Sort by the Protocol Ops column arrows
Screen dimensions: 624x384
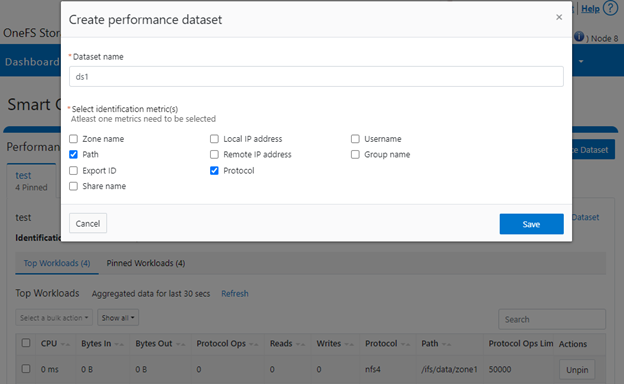(254, 344)
